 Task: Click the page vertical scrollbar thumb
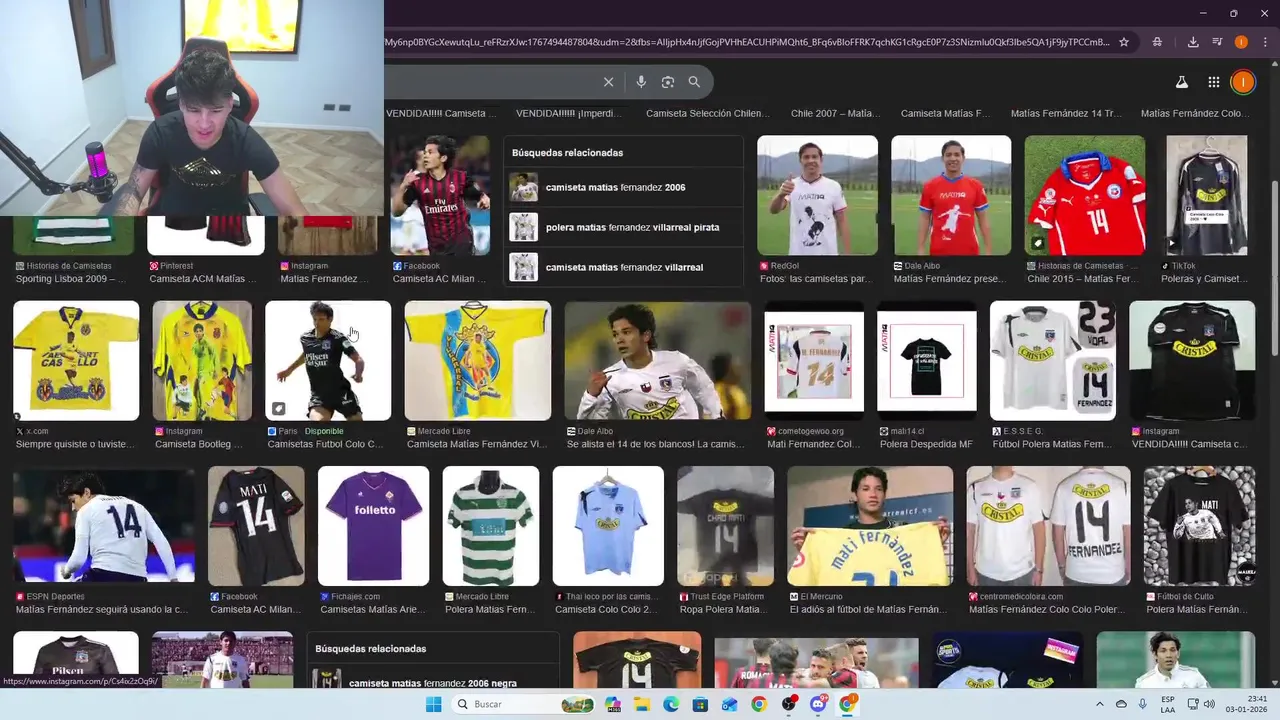tap(1274, 268)
